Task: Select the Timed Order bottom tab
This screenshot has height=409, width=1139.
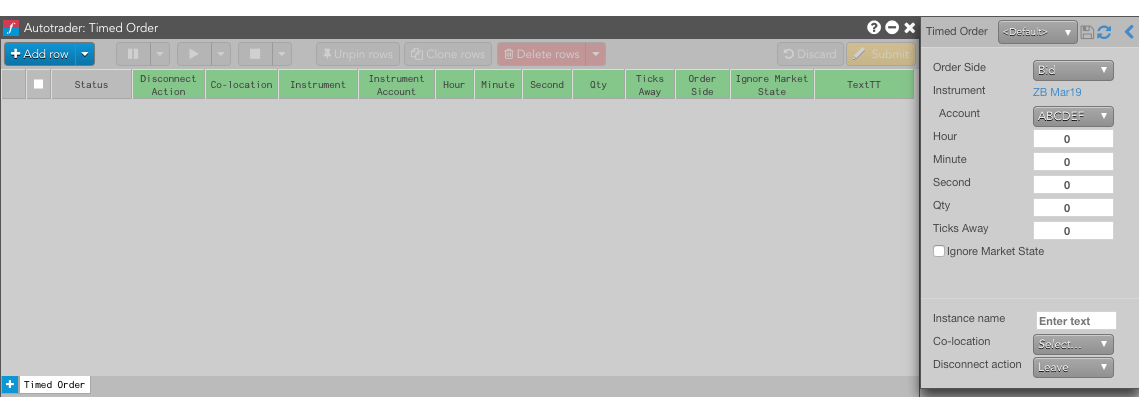Action: pos(54,384)
